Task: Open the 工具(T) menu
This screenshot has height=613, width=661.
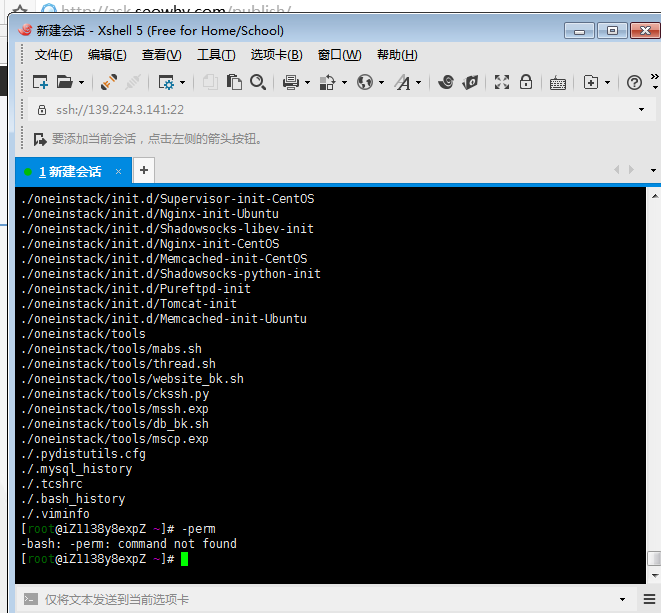Action: click(216, 55)
